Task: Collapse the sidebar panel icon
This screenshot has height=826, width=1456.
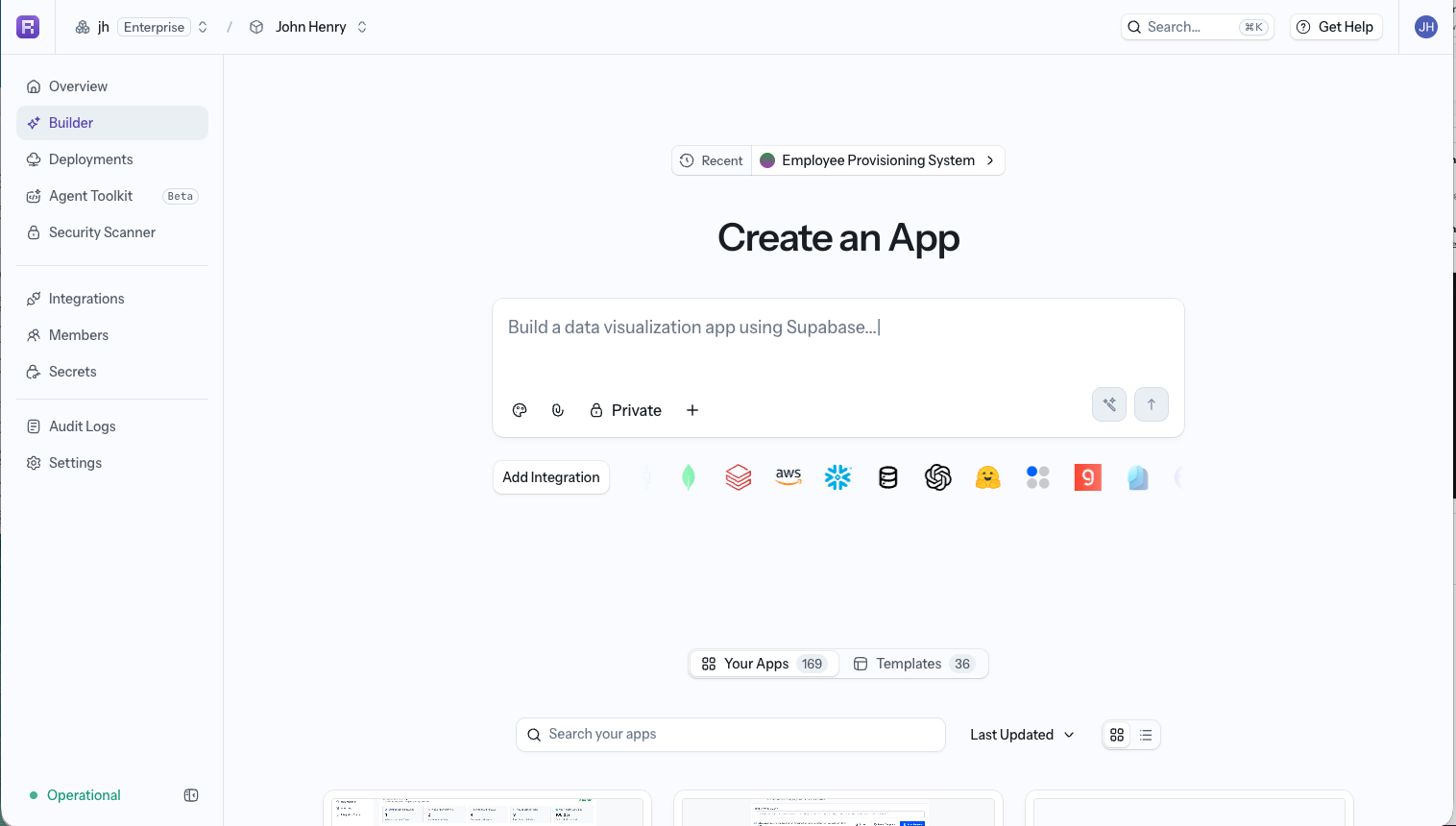Action: [x=191, y=795]
